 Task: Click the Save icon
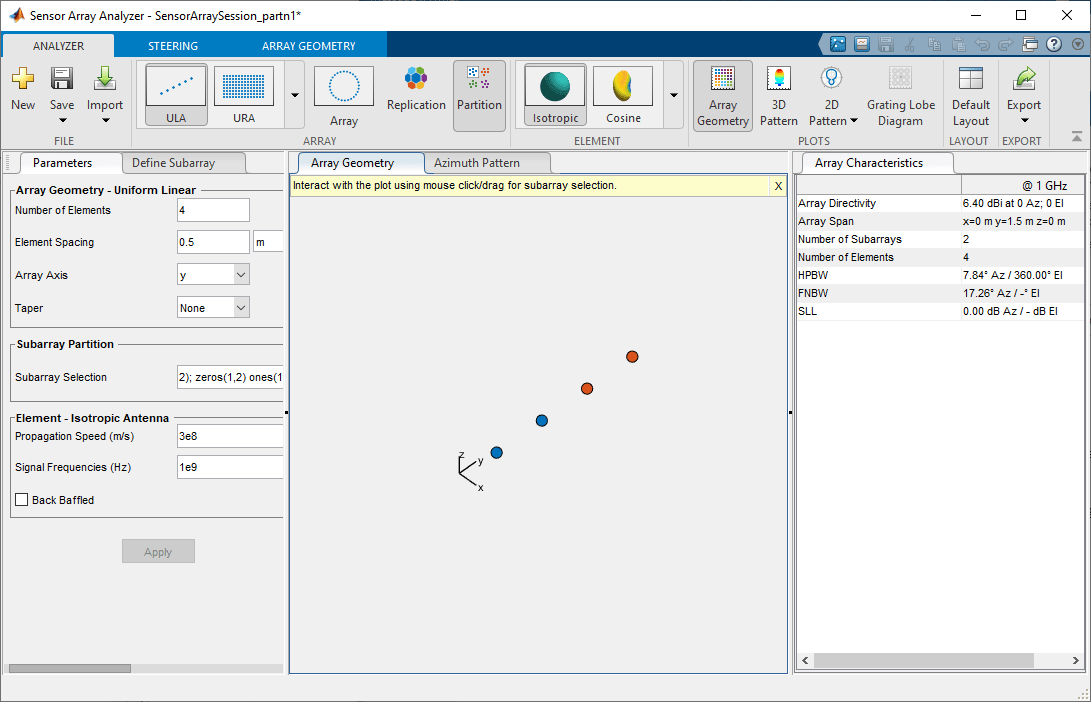coord(62,79)
